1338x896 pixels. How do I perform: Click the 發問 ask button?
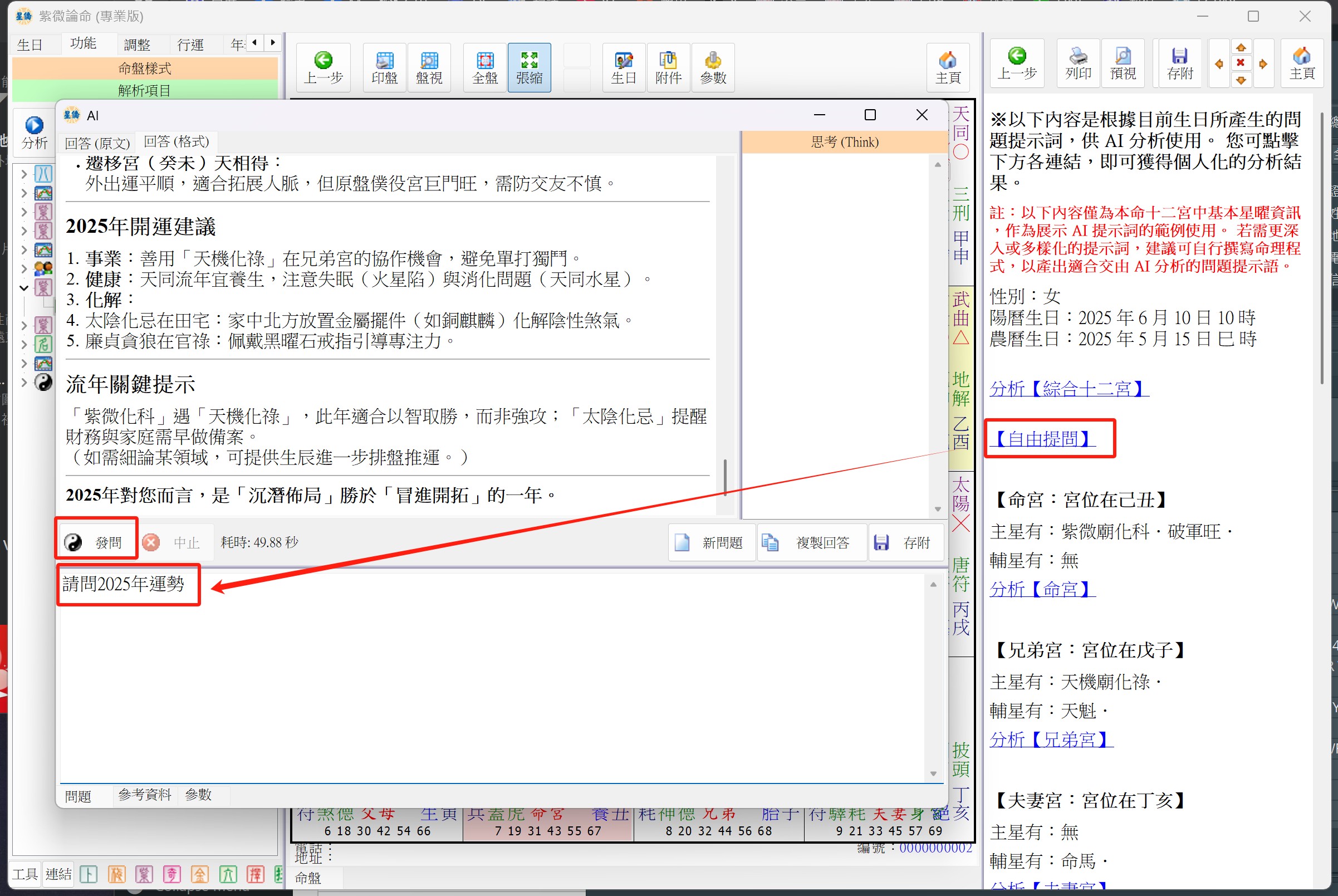tap(96, 542)
